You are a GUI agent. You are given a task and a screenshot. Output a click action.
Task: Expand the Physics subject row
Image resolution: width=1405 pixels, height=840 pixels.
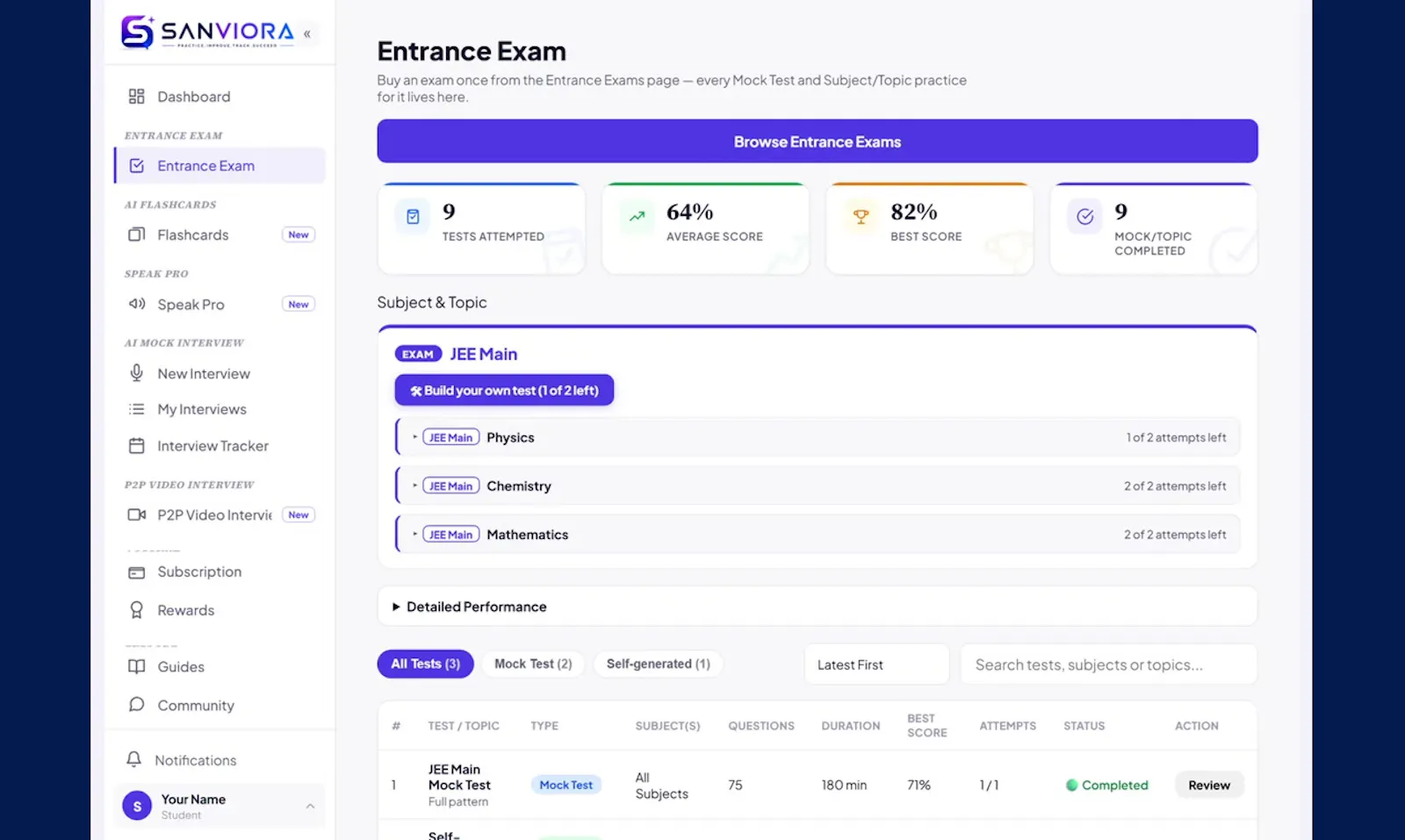[x=818, y=437]
